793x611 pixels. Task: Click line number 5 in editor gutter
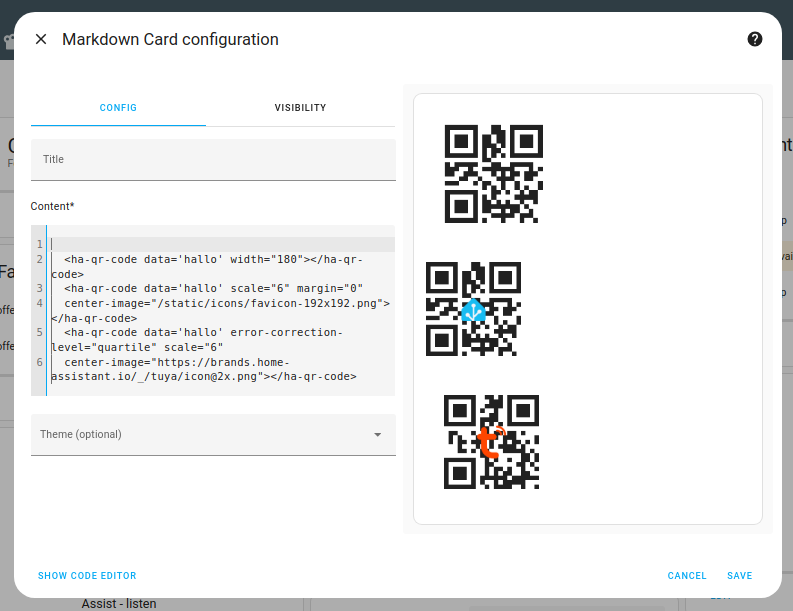(x=39, y=332)
